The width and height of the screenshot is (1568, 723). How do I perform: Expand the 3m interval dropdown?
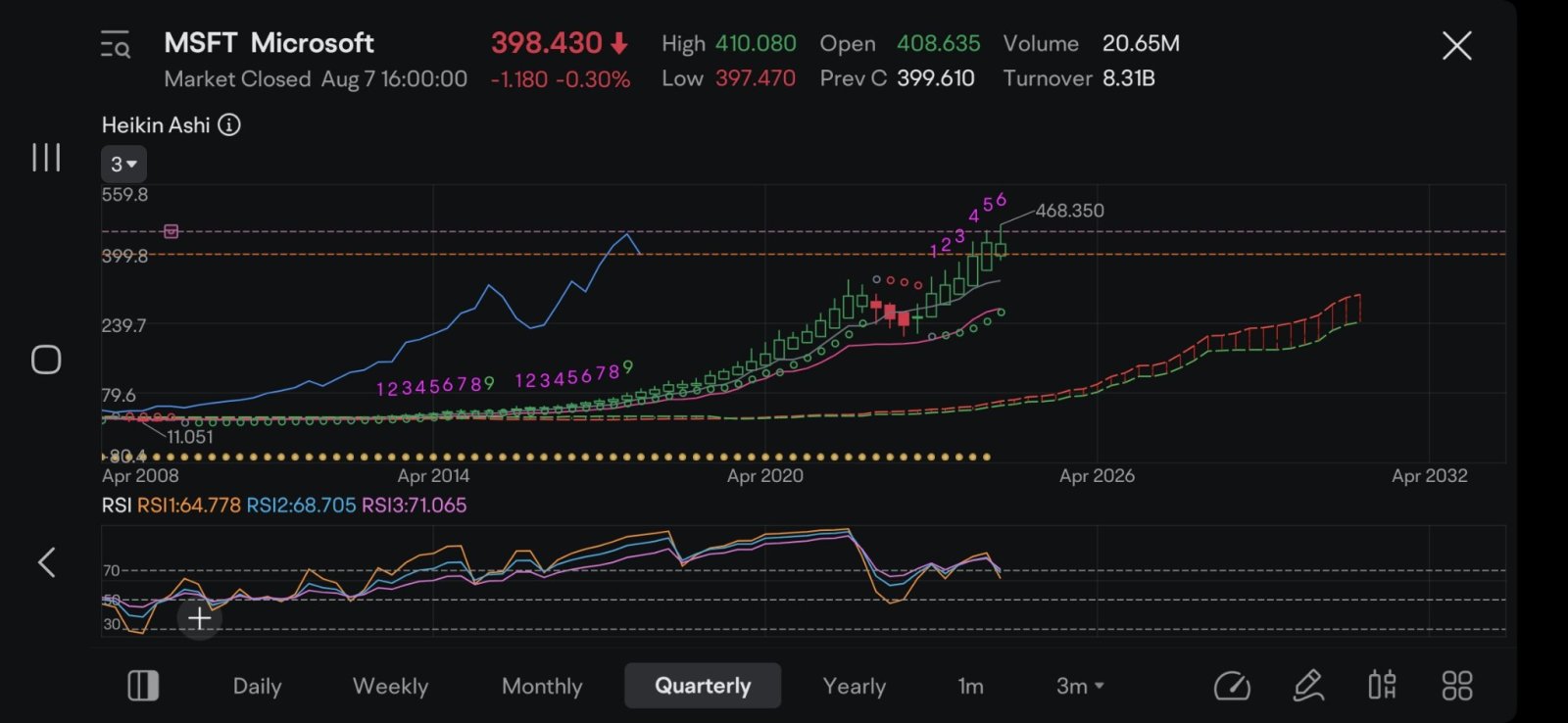click(x=1080, y=686)
